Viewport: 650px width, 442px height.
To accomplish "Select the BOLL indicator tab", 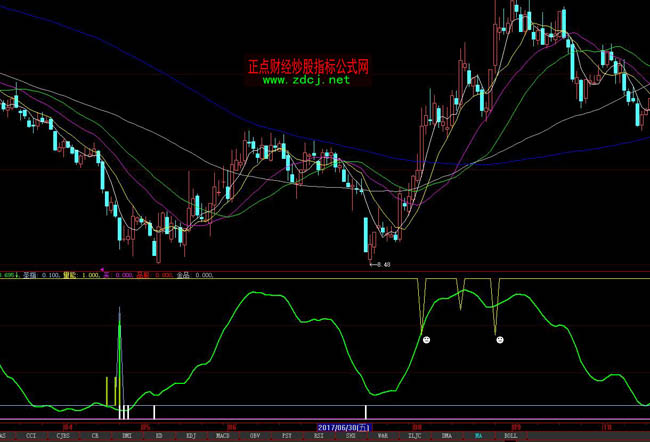I will 510,437.
